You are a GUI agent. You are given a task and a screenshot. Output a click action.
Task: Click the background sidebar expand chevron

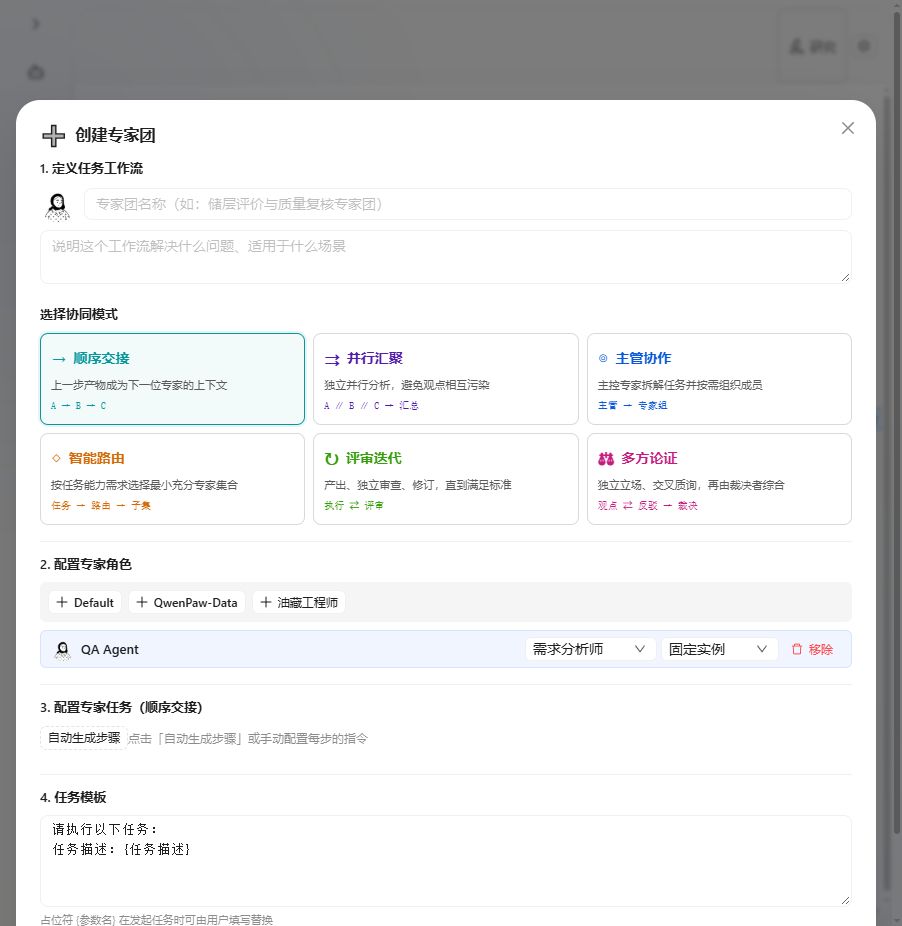(36, 24)
